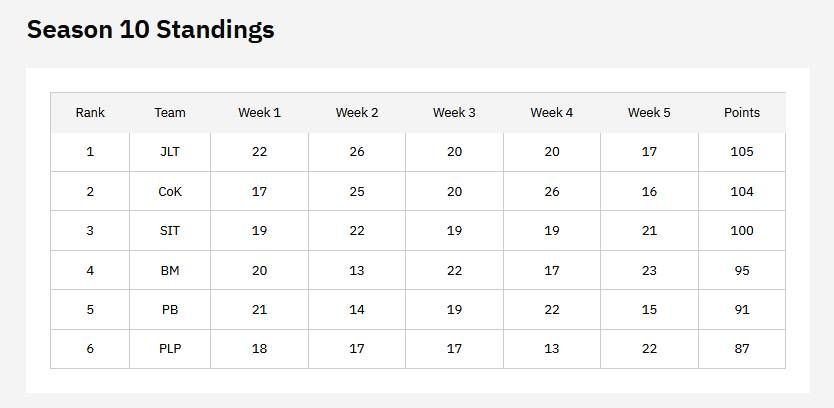This screenshot has height=408, width=834.
Task: Click the PB team cell
Action: [x=170, y=310]
